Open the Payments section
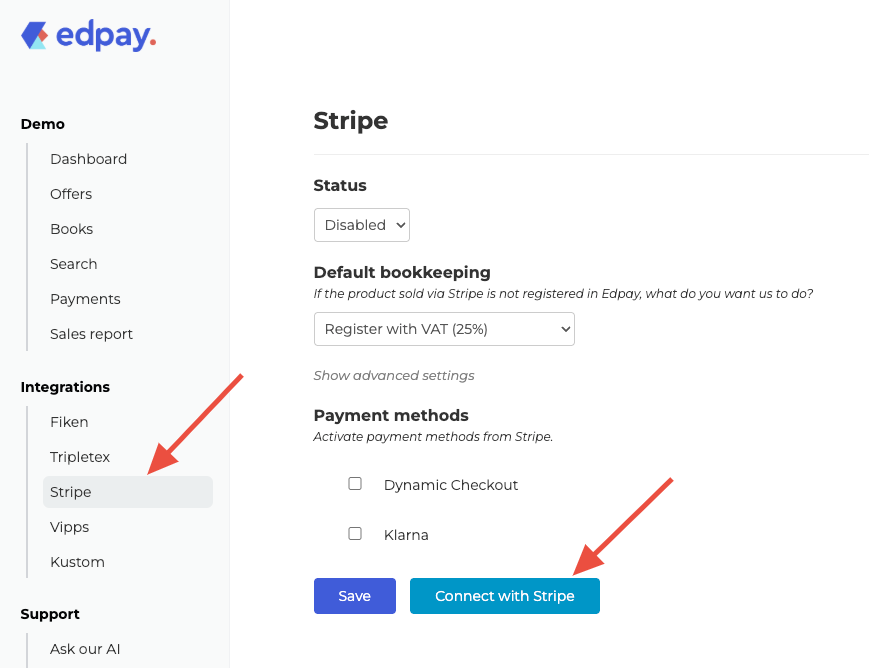The image size is (869, 668). 85,299
